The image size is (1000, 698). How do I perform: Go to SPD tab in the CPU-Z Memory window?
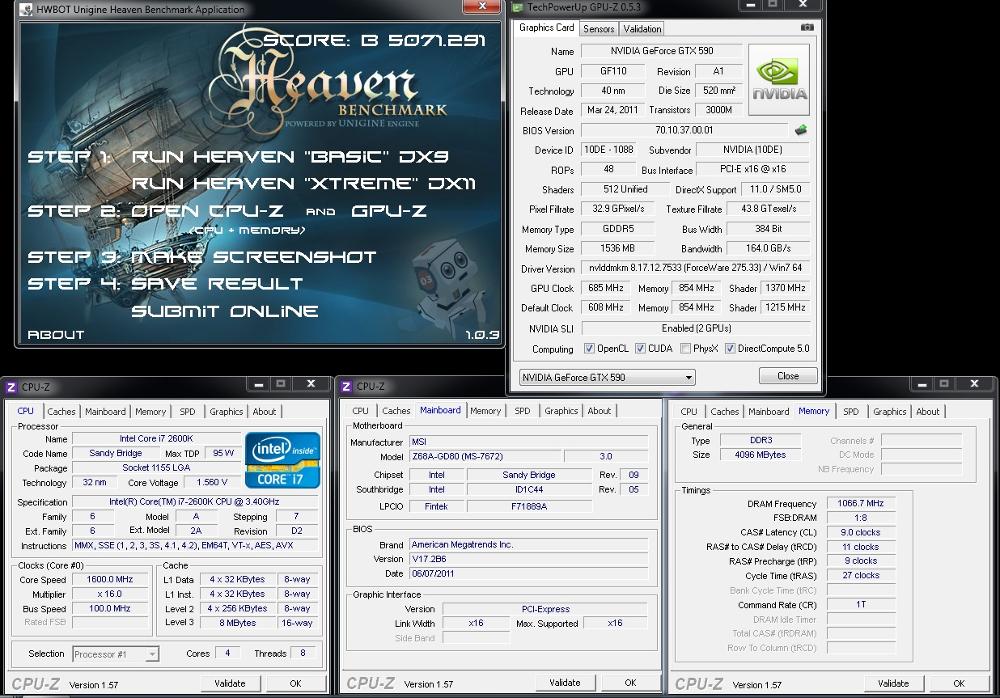tap(851, 412)
